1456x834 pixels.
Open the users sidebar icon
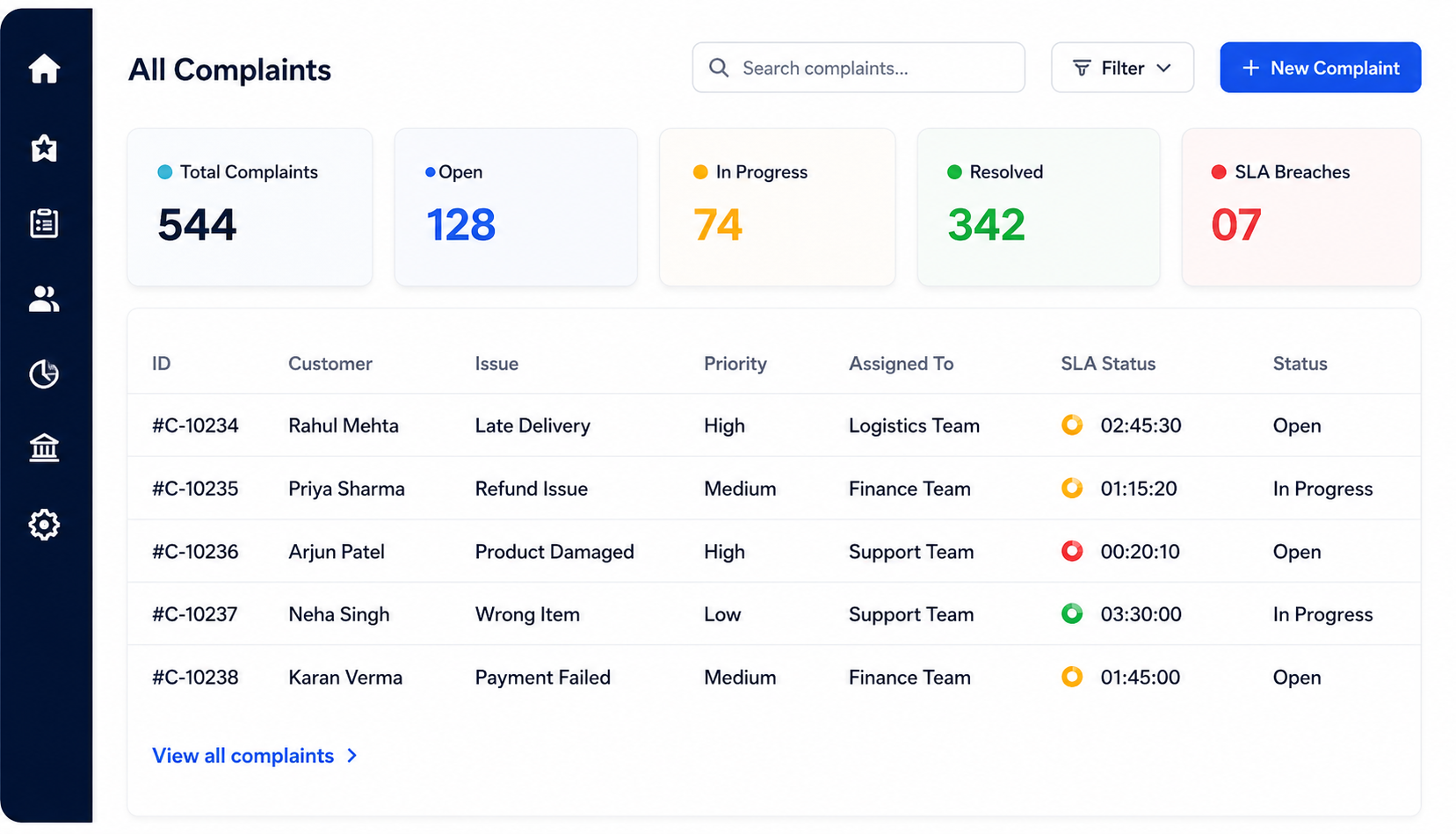tap(44, 299)
